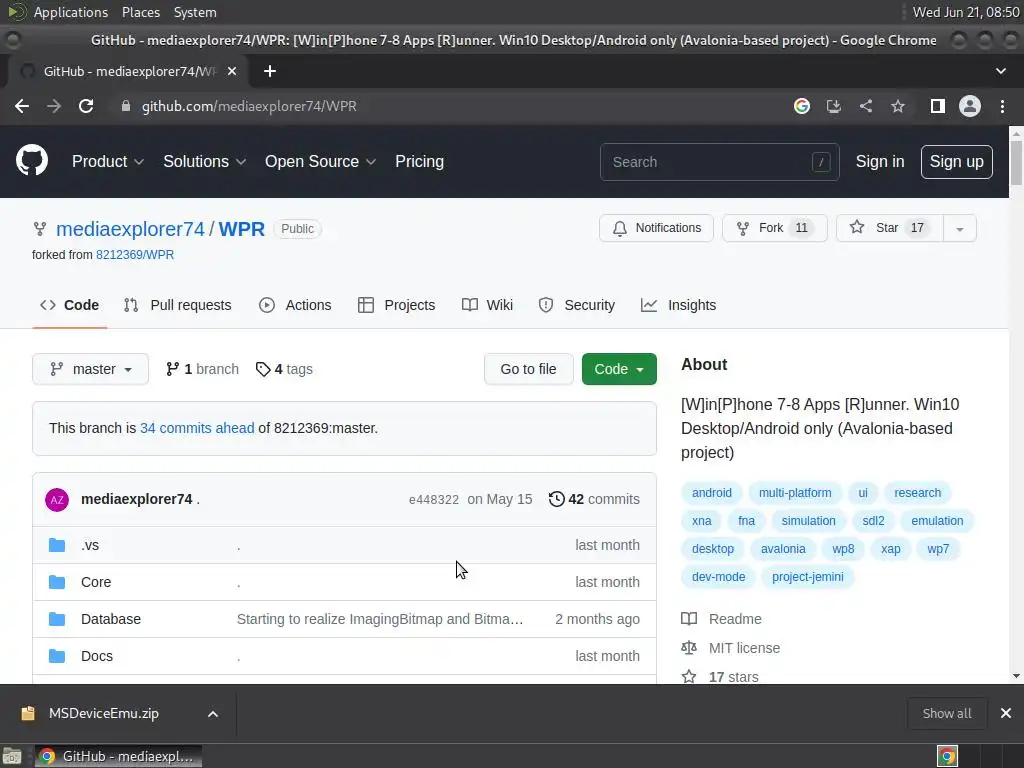
Task: Open the master branch dropdown
Action: click(90, 369)
